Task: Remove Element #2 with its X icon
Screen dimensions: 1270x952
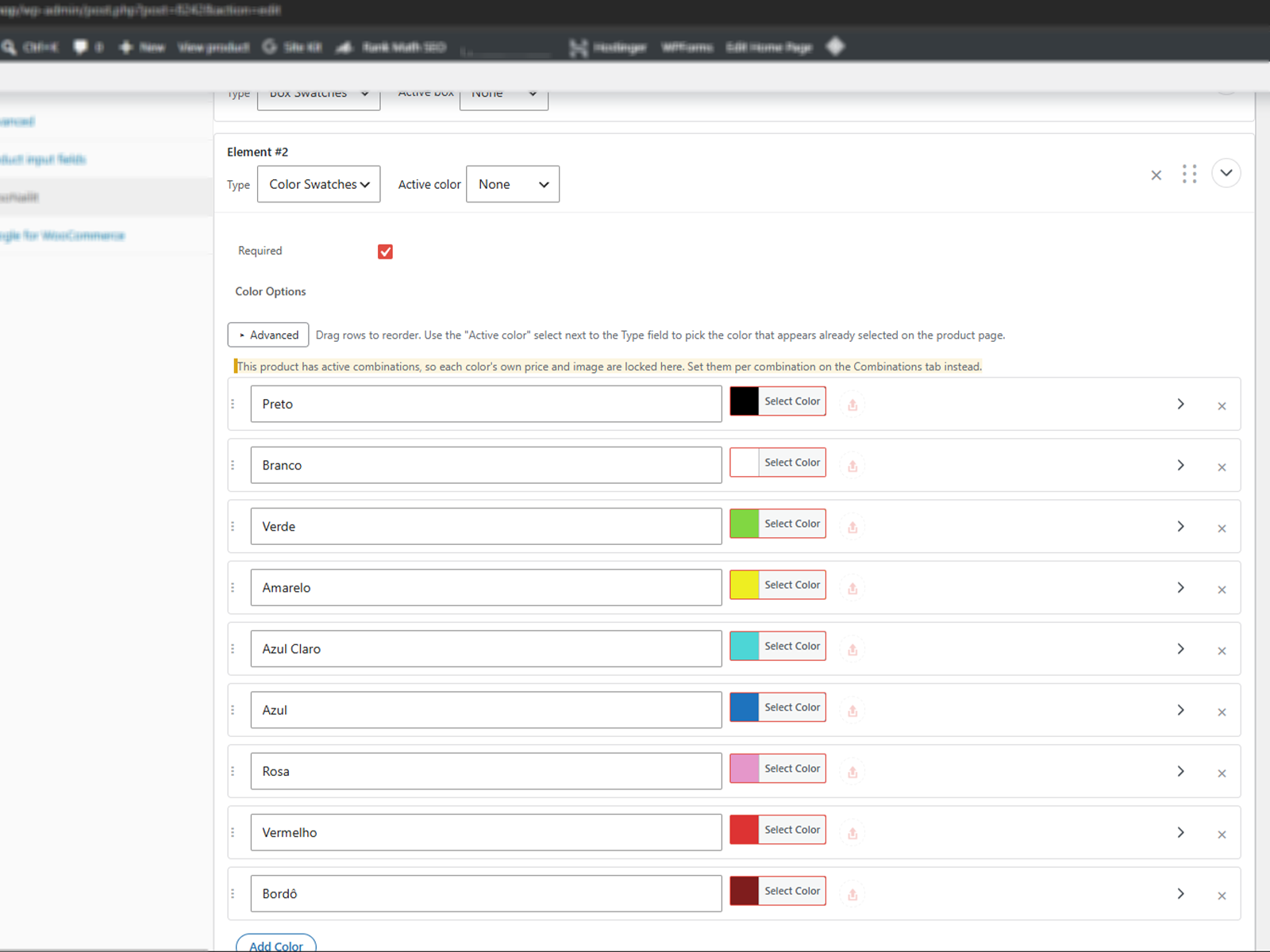Action: tap(1156, 175)
